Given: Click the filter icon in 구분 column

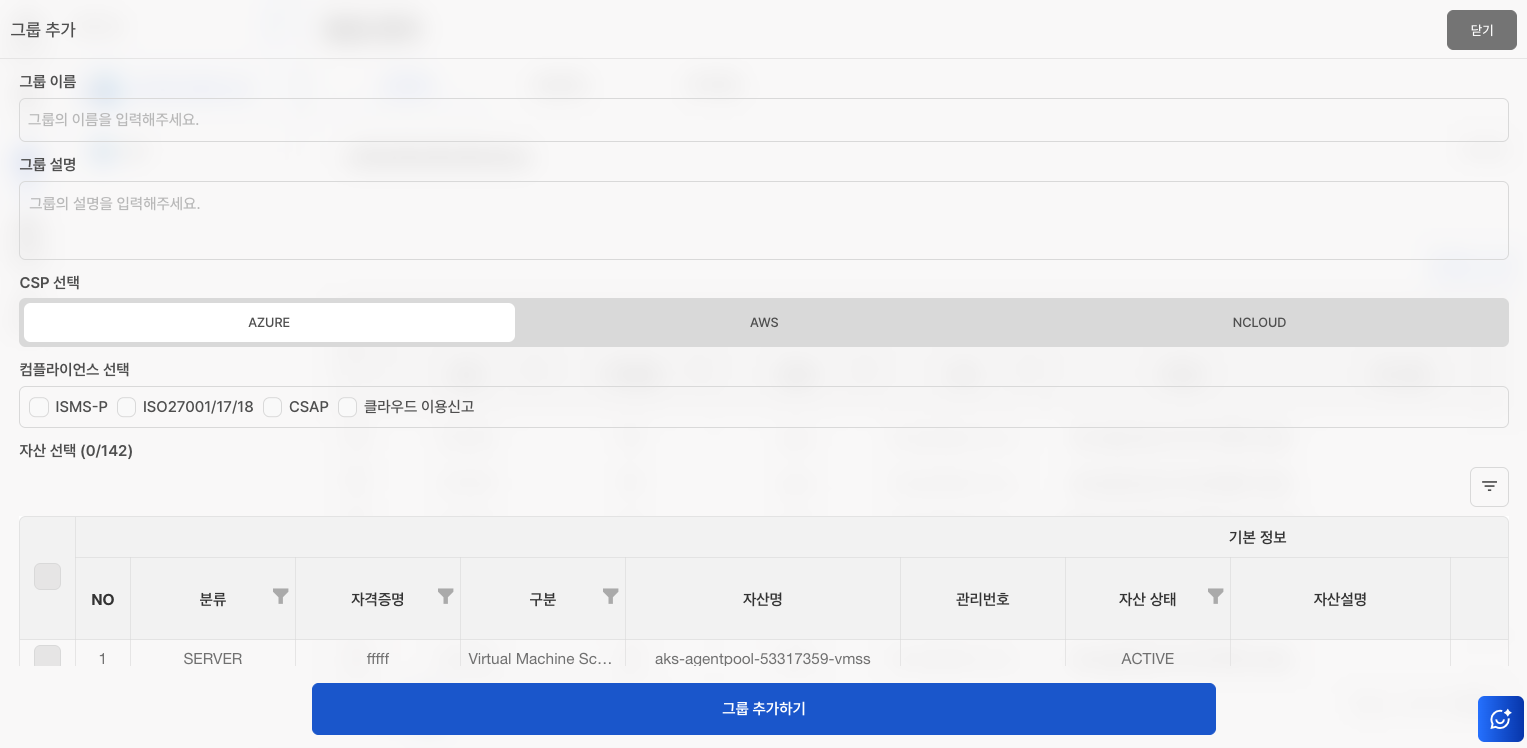Looking at the screenshot, I should coord(610,596).
